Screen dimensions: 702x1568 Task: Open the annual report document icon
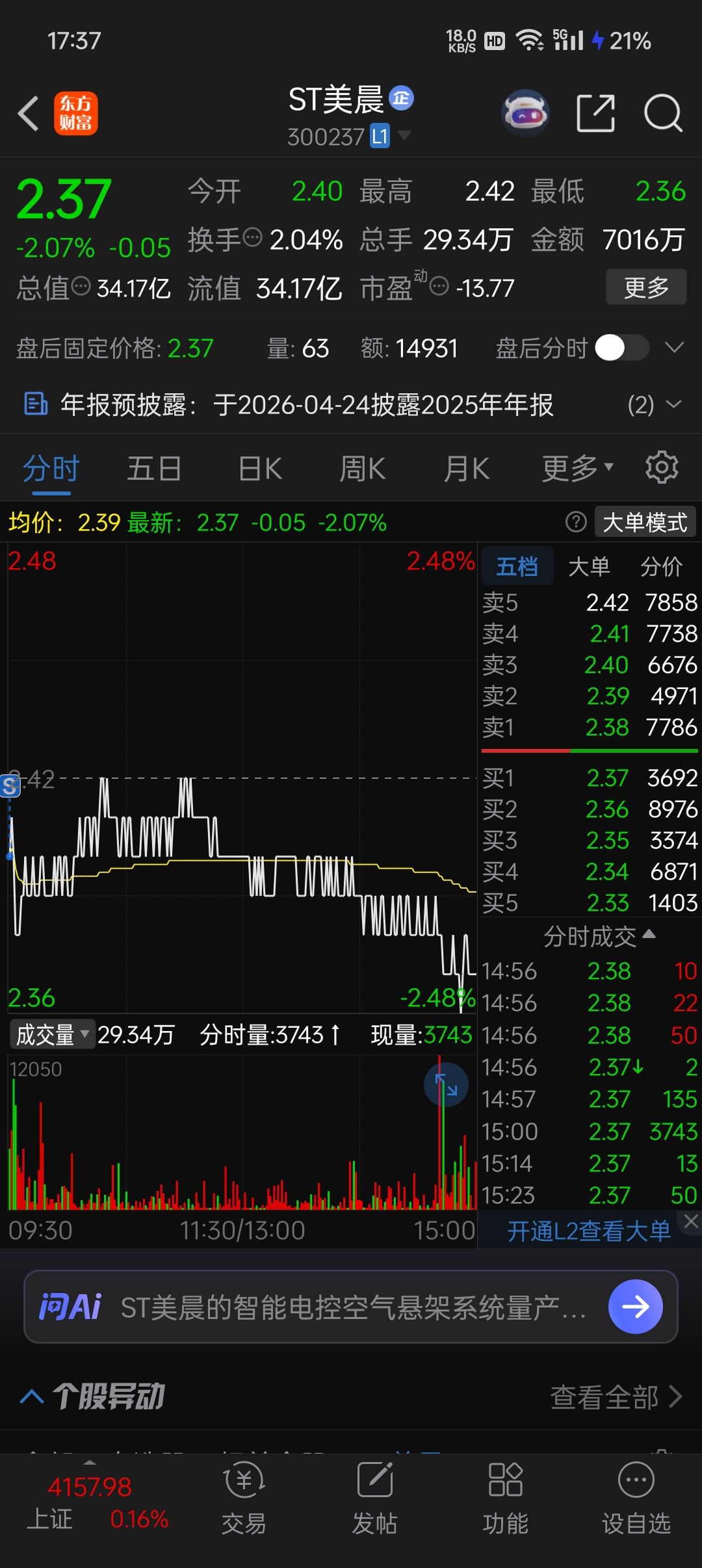35,404
